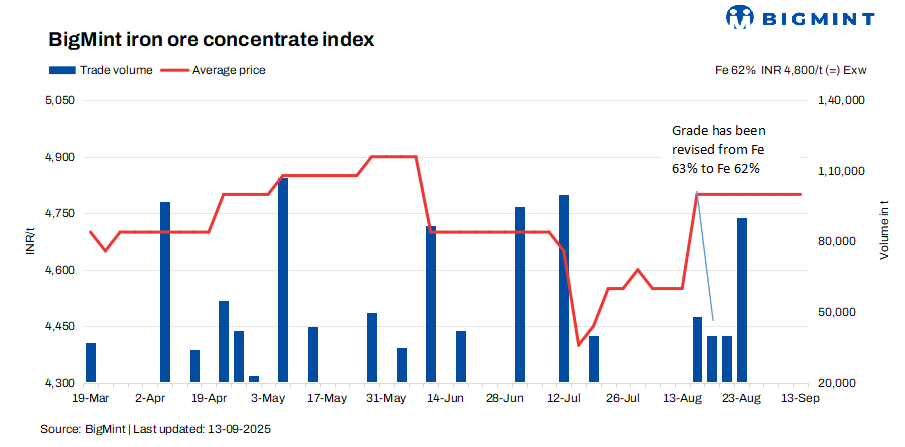The width and height of the screenshot is (905, 447).
Task: Select the tall volume bar above 23-Aug
Action: click(742, 299)
